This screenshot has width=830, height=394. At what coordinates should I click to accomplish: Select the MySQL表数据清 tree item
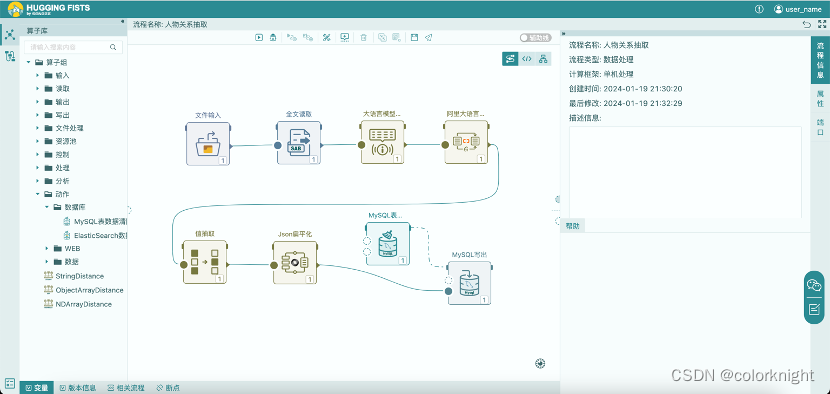point(95,221)
